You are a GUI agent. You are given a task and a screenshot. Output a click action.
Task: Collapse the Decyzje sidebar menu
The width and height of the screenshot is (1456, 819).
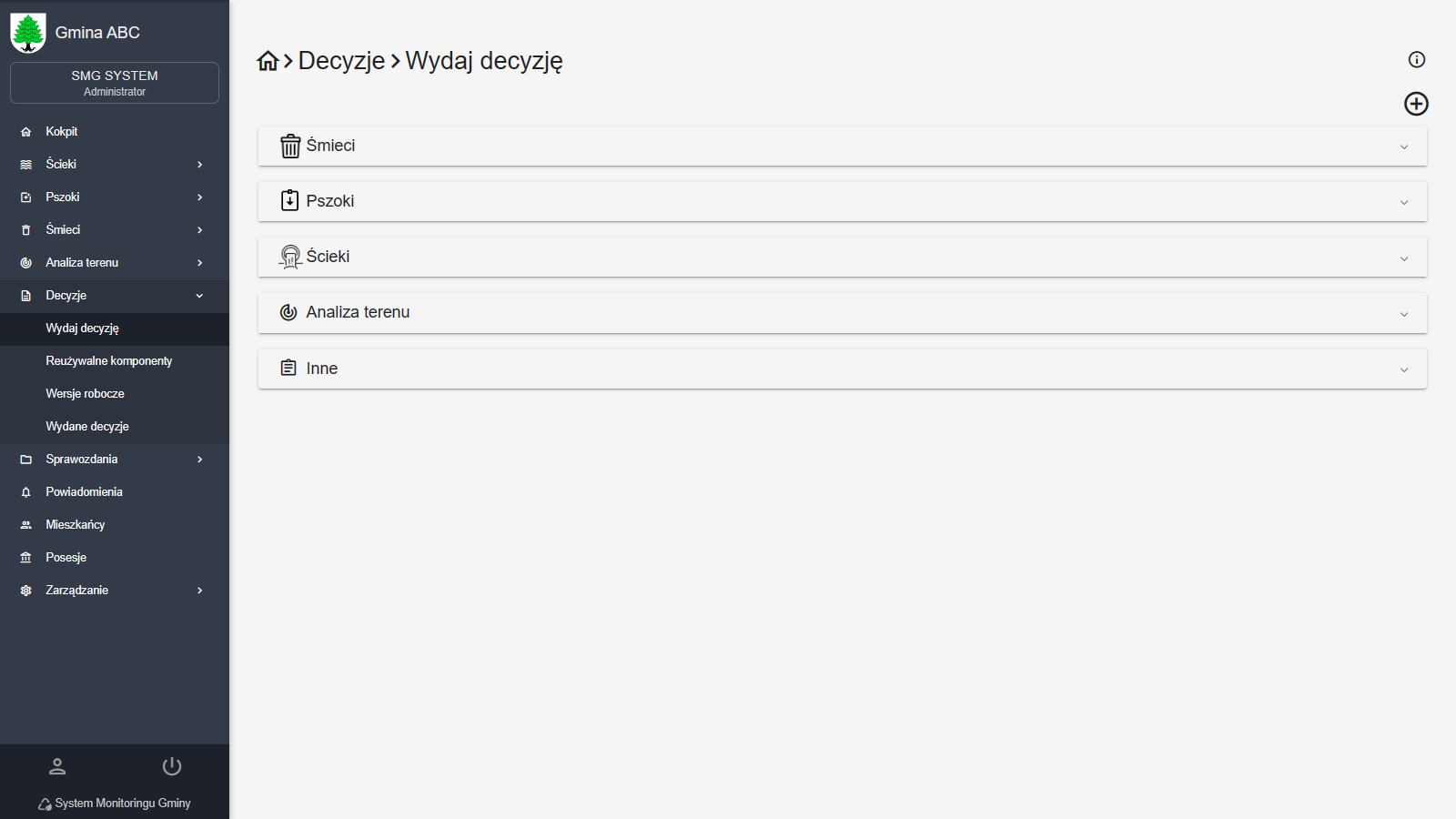pos(199,296)
